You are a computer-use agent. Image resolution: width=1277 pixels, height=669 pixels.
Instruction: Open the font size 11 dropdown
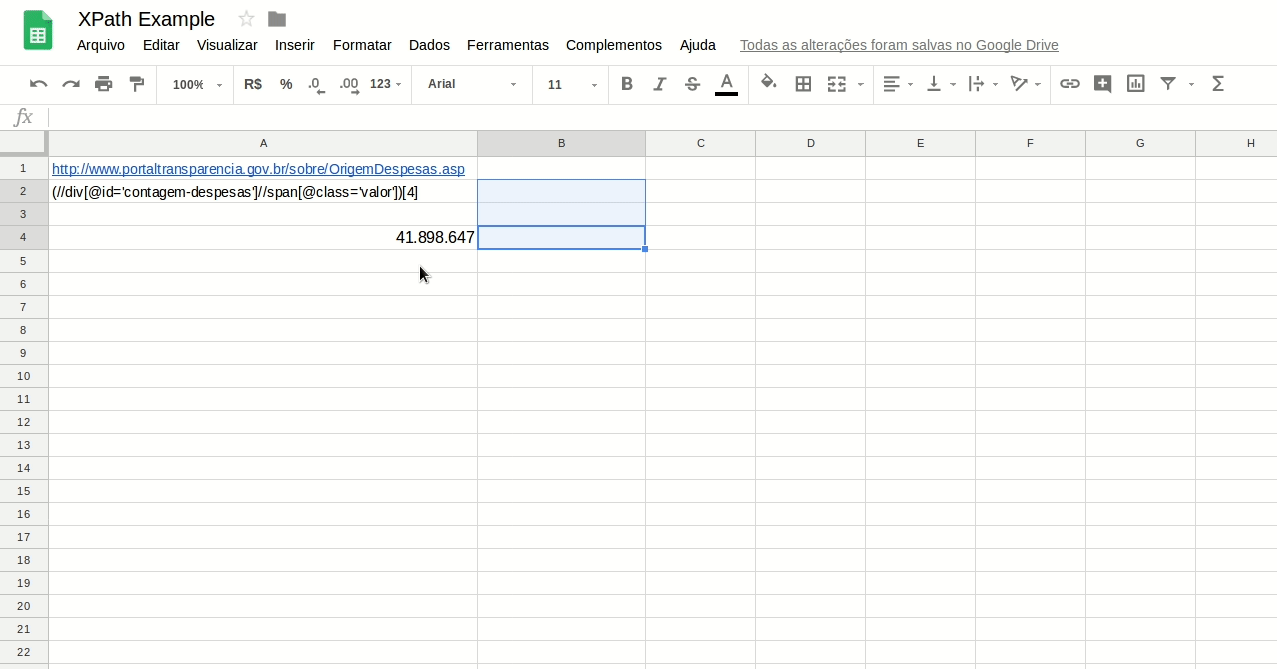[572, 85]
